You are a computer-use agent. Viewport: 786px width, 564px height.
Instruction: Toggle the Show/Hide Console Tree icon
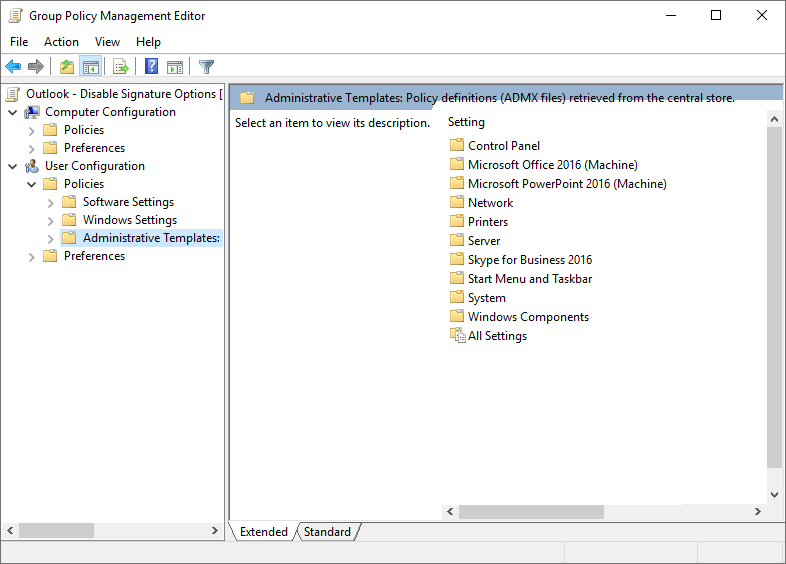coord(91,67)
